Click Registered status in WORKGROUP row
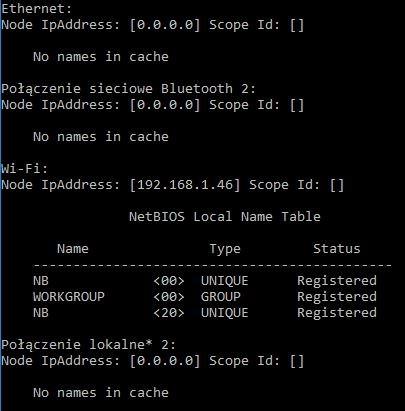 point(337,297)
